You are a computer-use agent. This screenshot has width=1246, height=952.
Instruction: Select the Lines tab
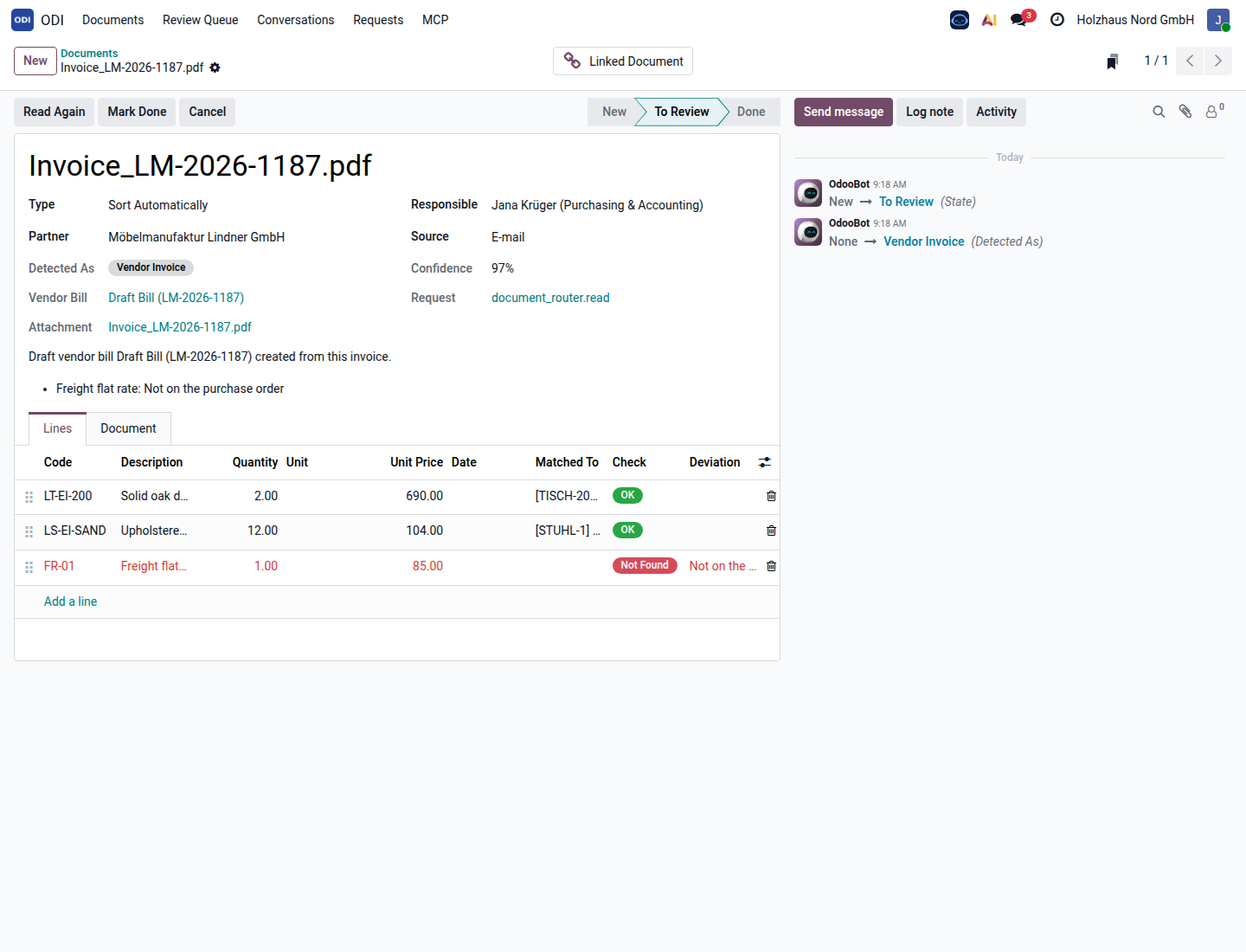(x=58, y=428)
